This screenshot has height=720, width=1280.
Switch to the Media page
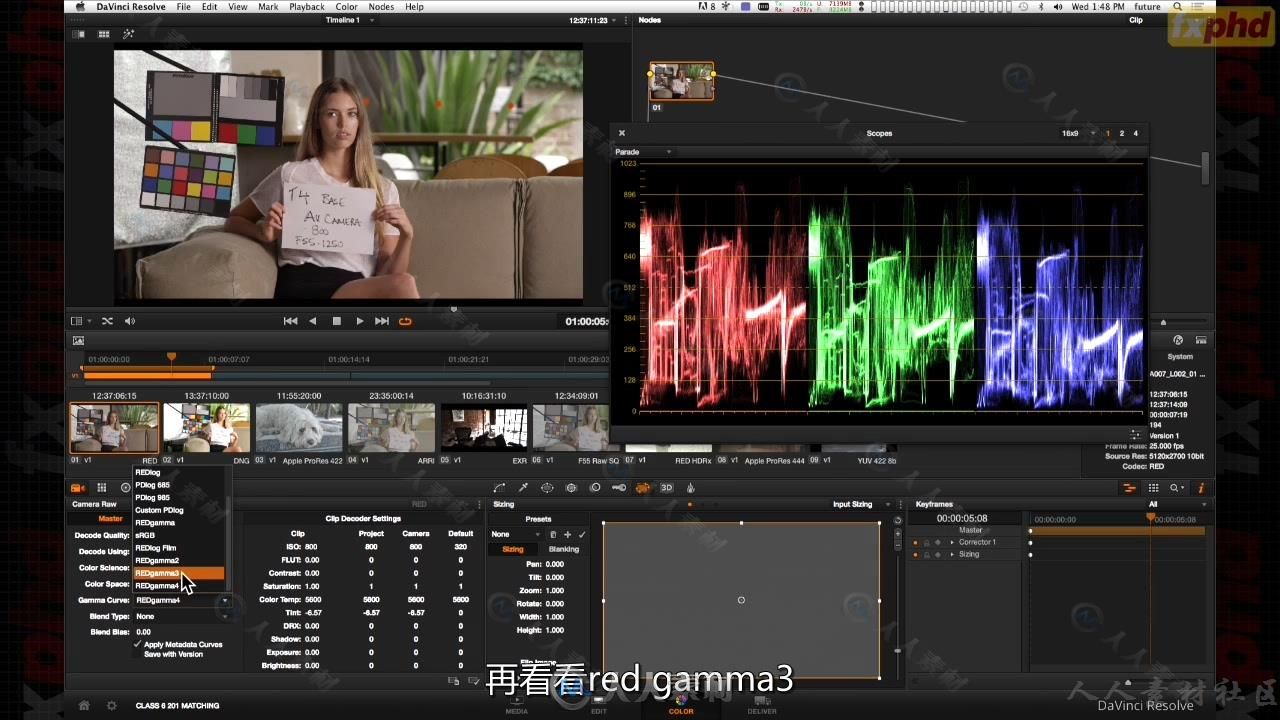pyautogui.click(x=517, y=705)
